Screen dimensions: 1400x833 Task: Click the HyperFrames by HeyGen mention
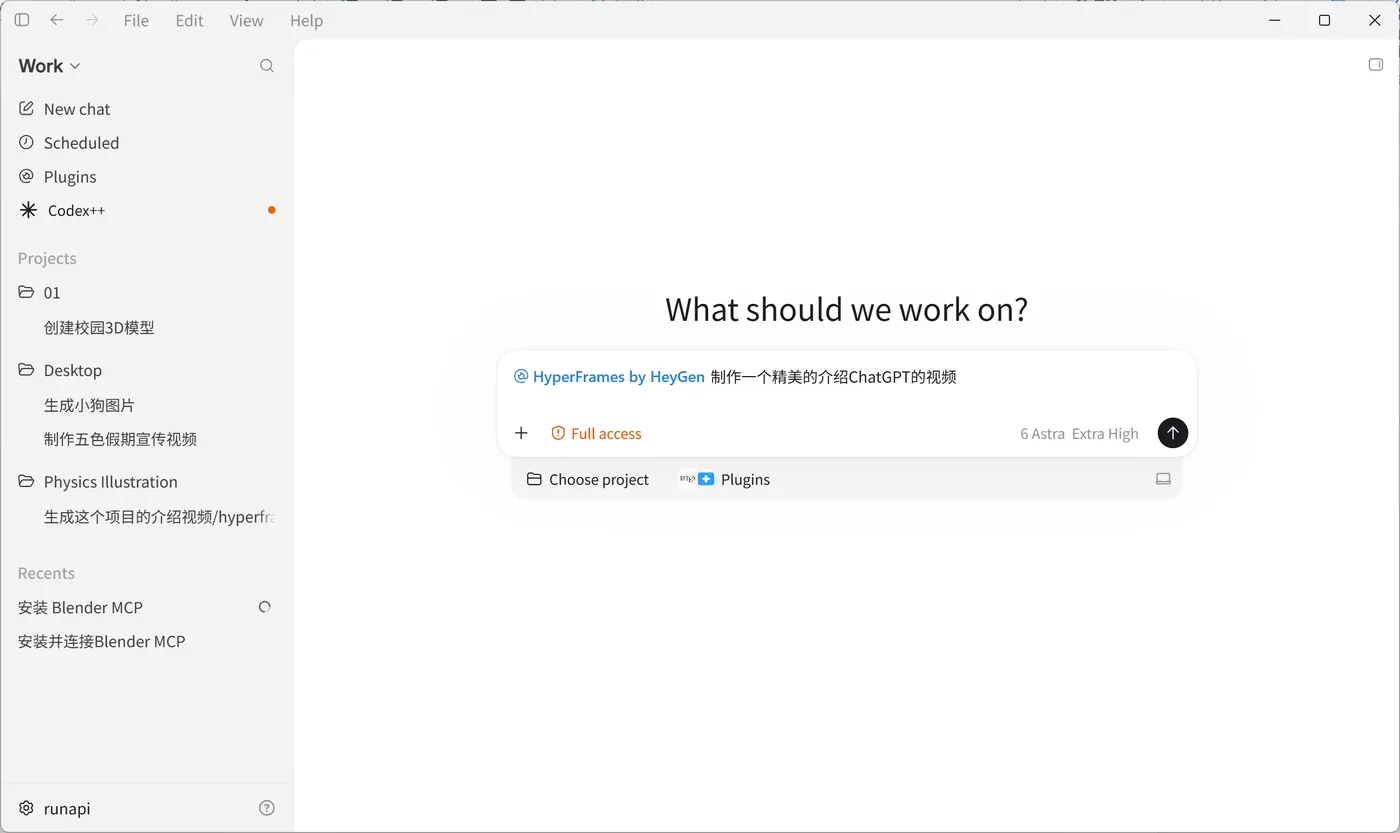[609, 377]
